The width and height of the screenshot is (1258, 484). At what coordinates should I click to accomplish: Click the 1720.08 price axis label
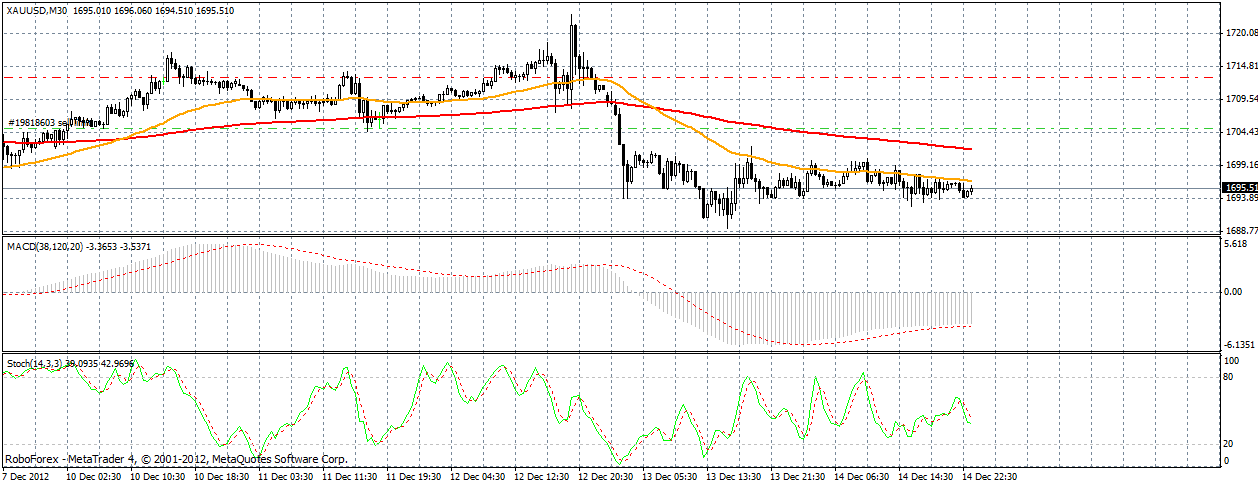1240,33
